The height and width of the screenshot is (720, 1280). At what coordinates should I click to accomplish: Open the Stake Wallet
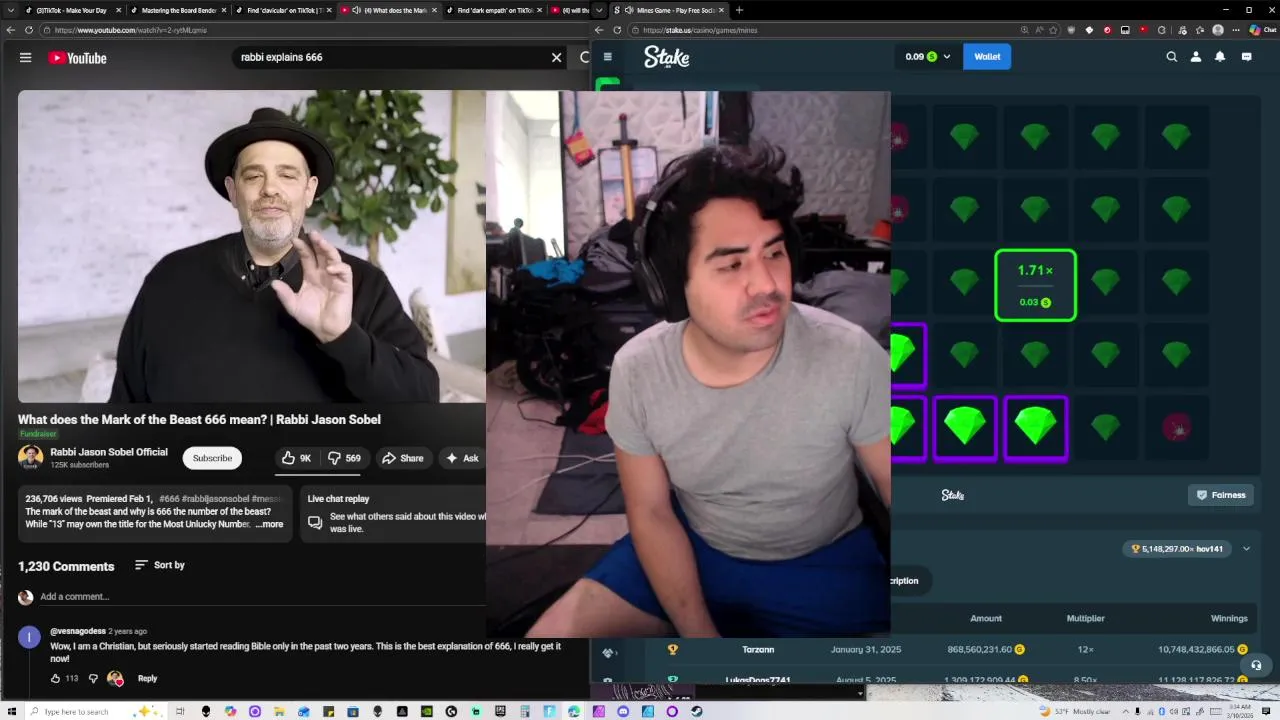(987, 57)
